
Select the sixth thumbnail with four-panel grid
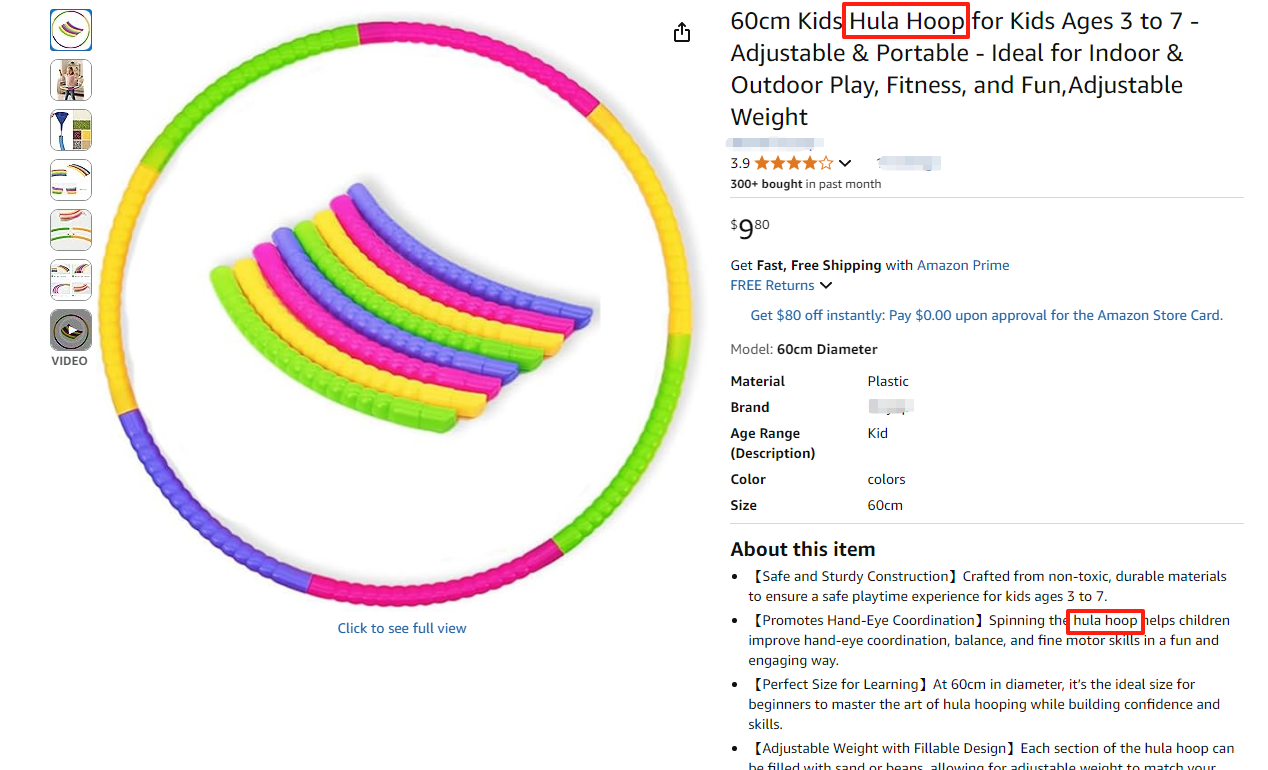71,280
